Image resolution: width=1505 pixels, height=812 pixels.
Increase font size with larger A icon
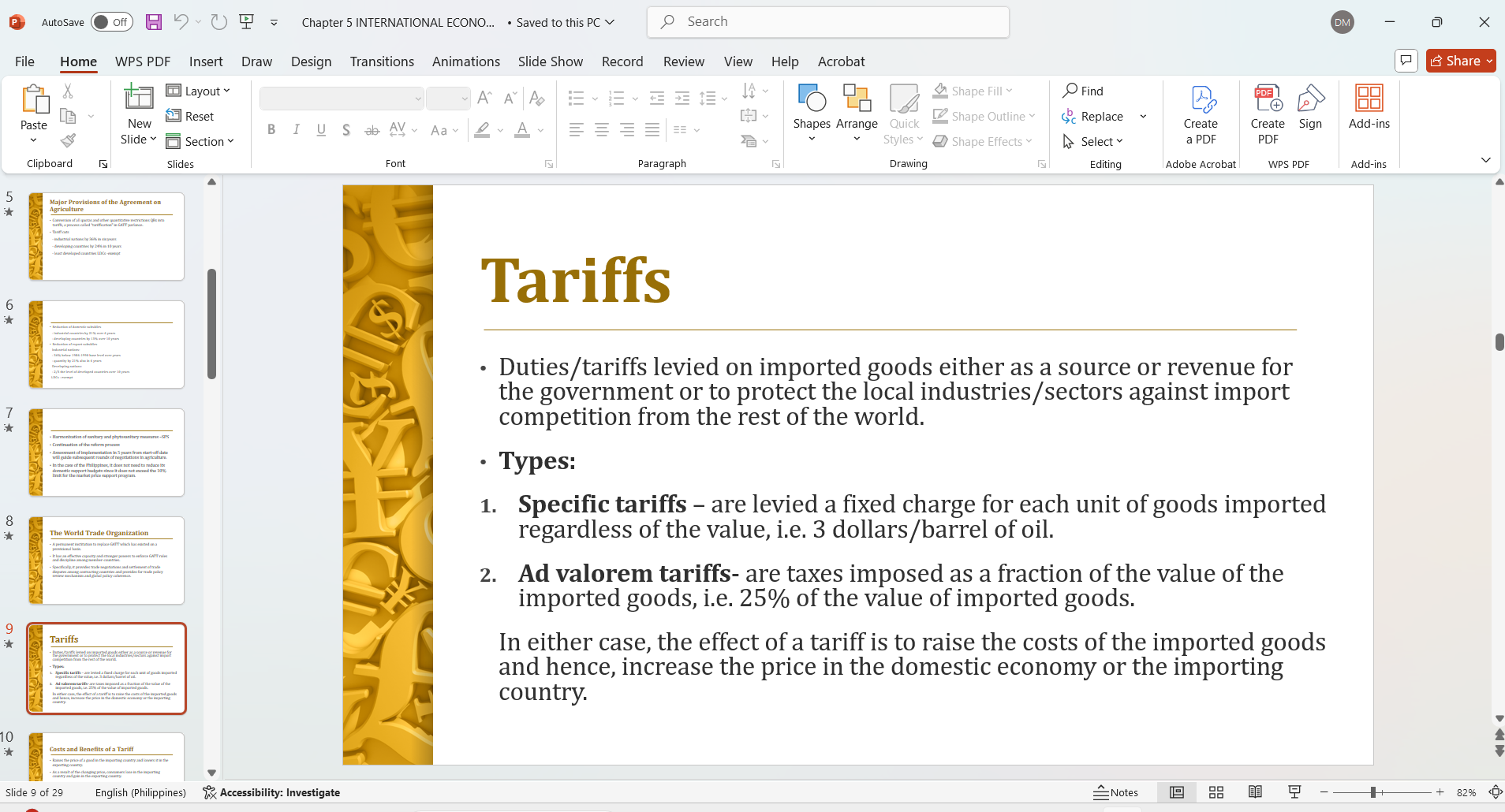coord(485,98)
